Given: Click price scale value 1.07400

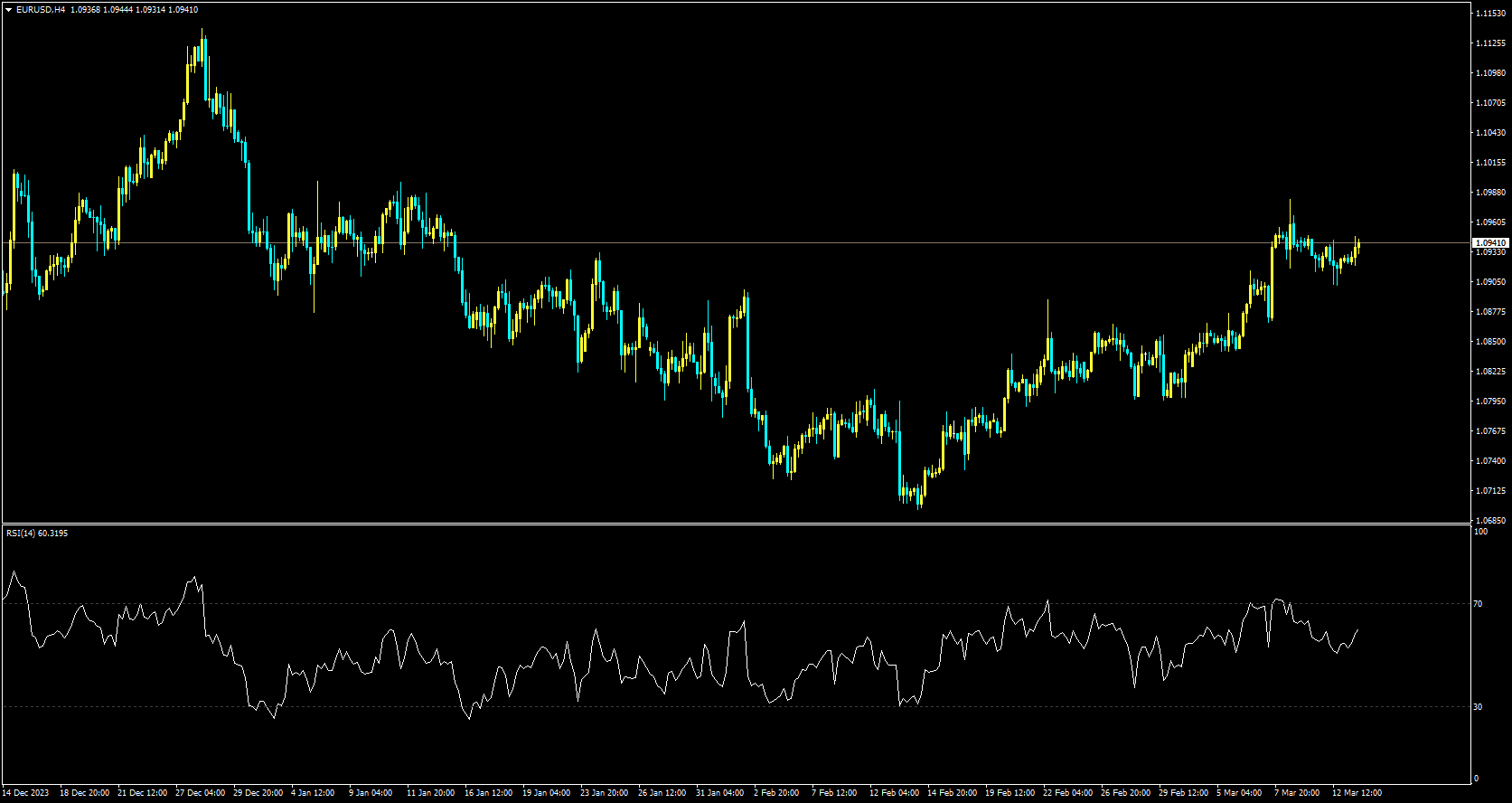Looking at the screenshot, I should pos(1490,461).
